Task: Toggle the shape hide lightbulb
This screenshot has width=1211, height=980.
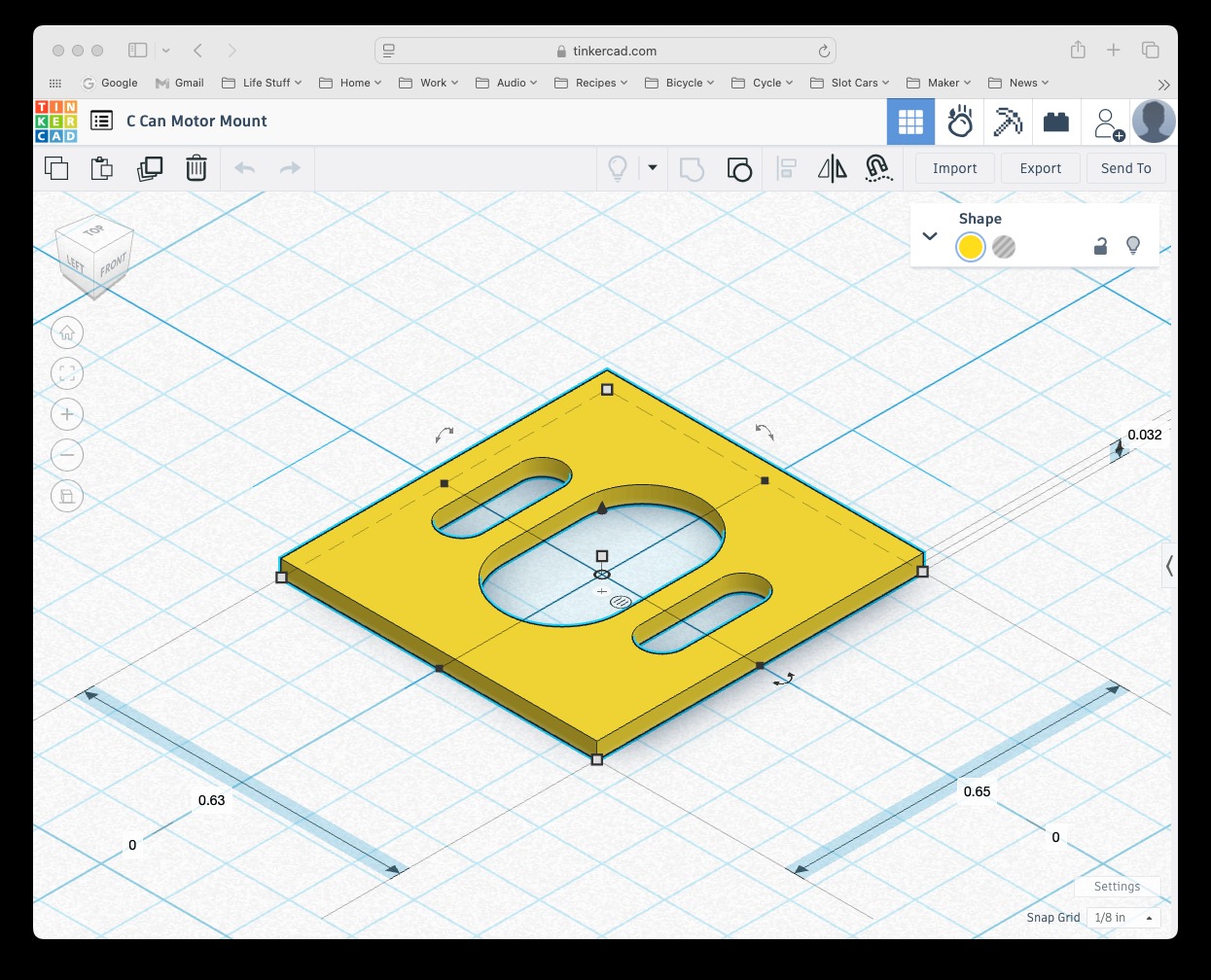Action: point(1133,246)
